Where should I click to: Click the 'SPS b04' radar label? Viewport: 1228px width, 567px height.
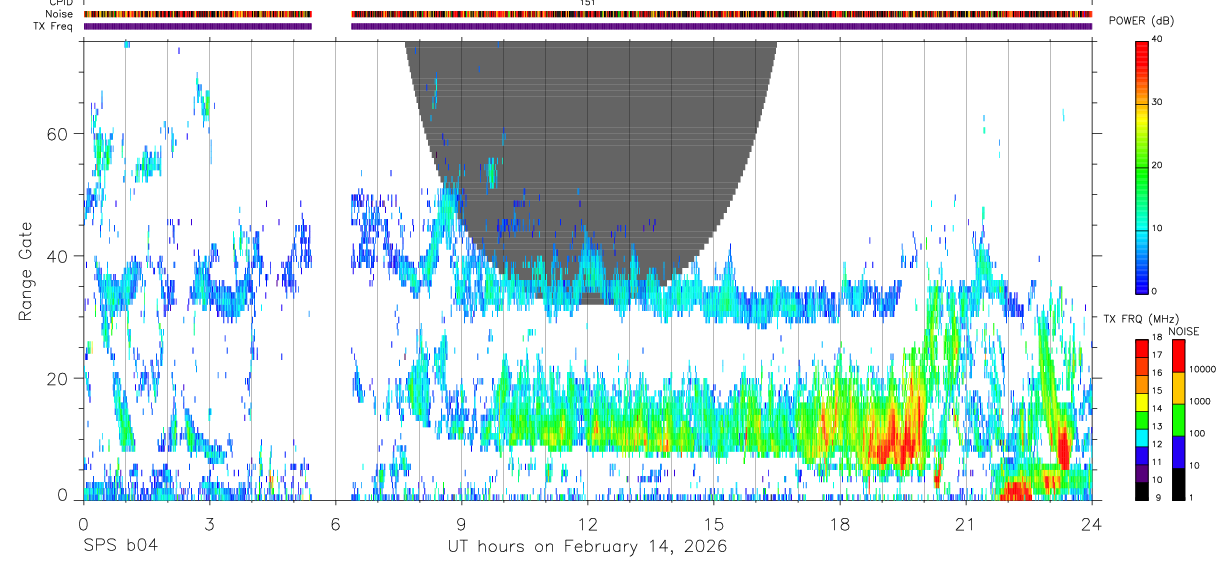pyautogui.click(x=120, y=547)
